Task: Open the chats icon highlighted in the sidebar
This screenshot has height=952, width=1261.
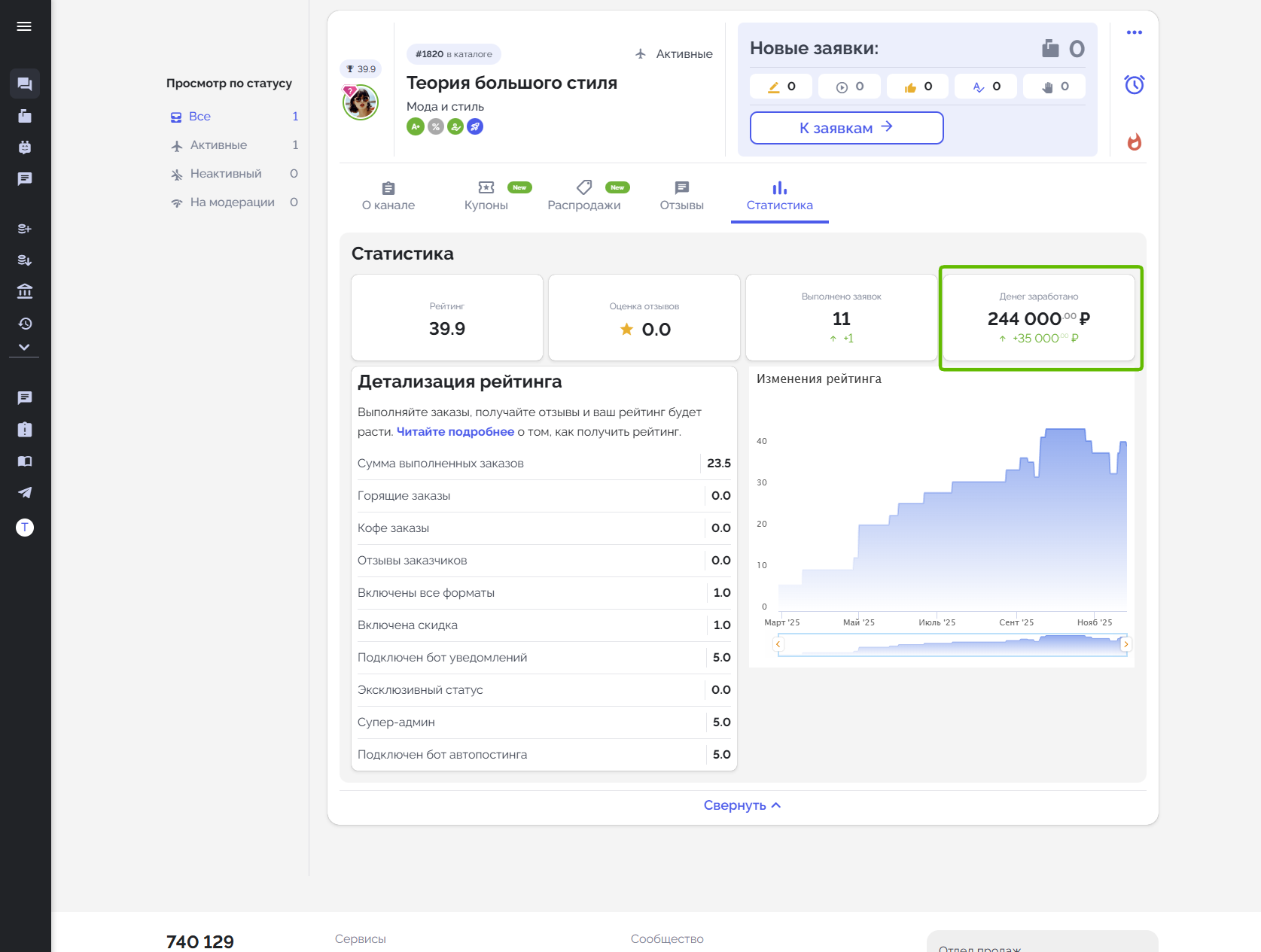Action: [25, 84]
